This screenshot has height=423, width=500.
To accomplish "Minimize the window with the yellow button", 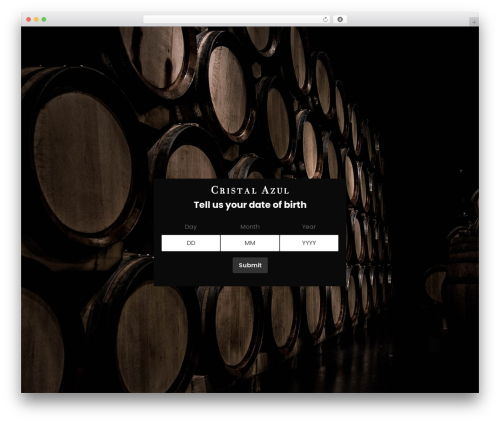I will pos(36,19).
